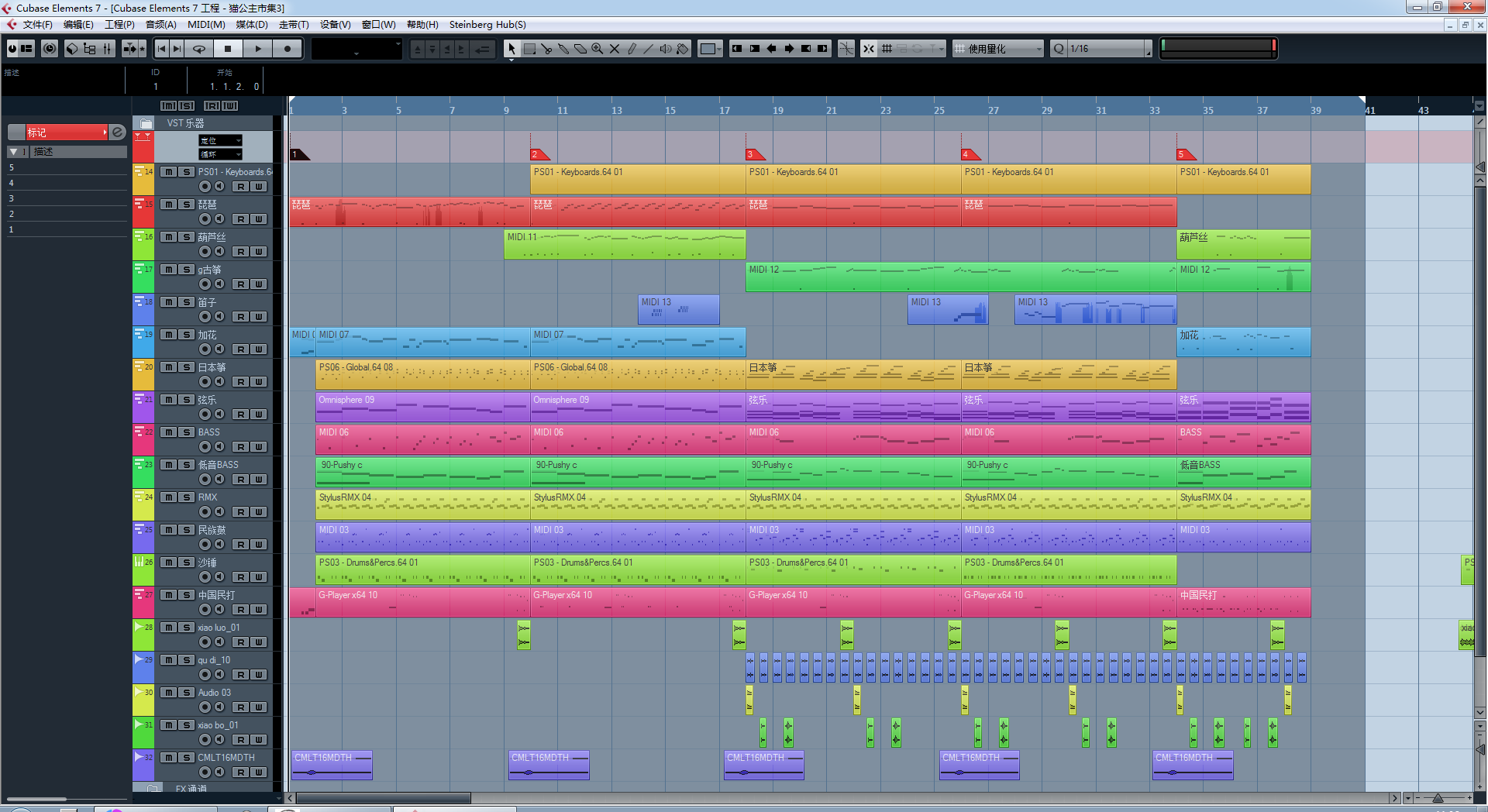Open the color selector dropdown
The image size is (1488, 812).
710,49
